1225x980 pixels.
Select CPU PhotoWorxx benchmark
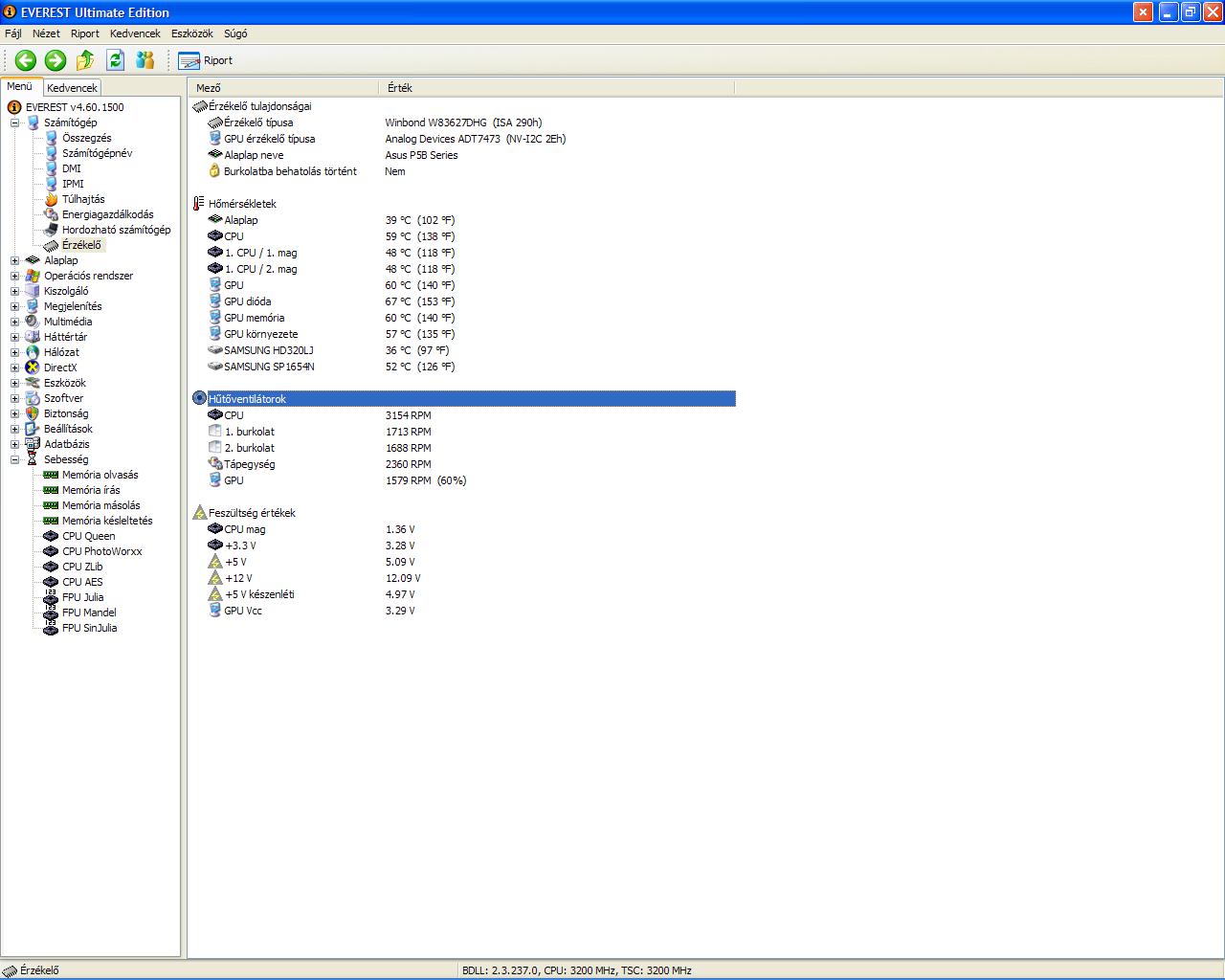(102, 551)
